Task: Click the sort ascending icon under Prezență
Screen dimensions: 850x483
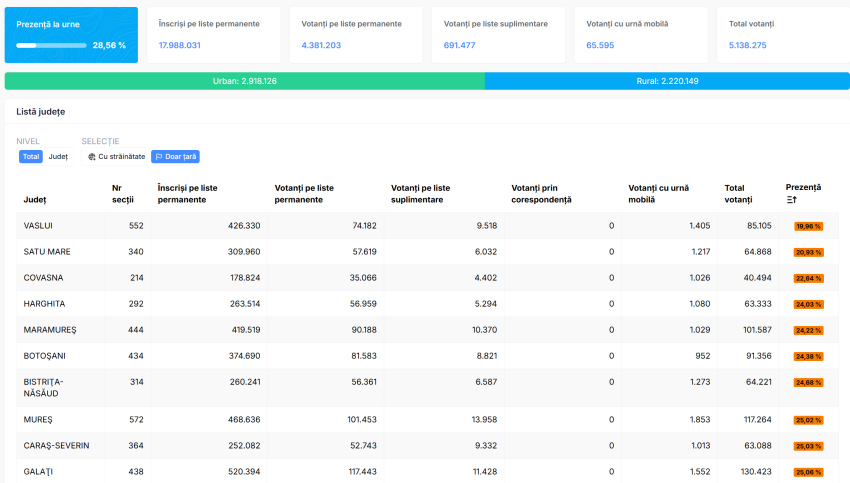Action: [791, 200]
